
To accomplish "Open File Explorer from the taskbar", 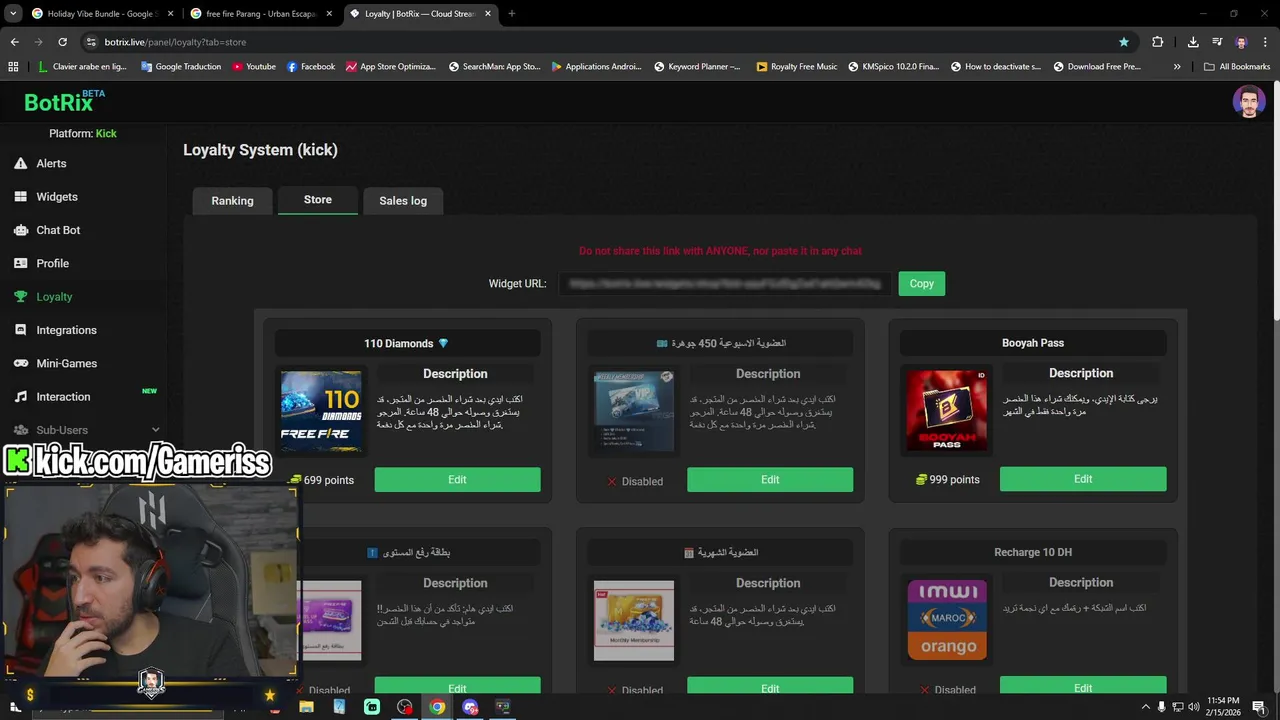I will click(306, 707).
